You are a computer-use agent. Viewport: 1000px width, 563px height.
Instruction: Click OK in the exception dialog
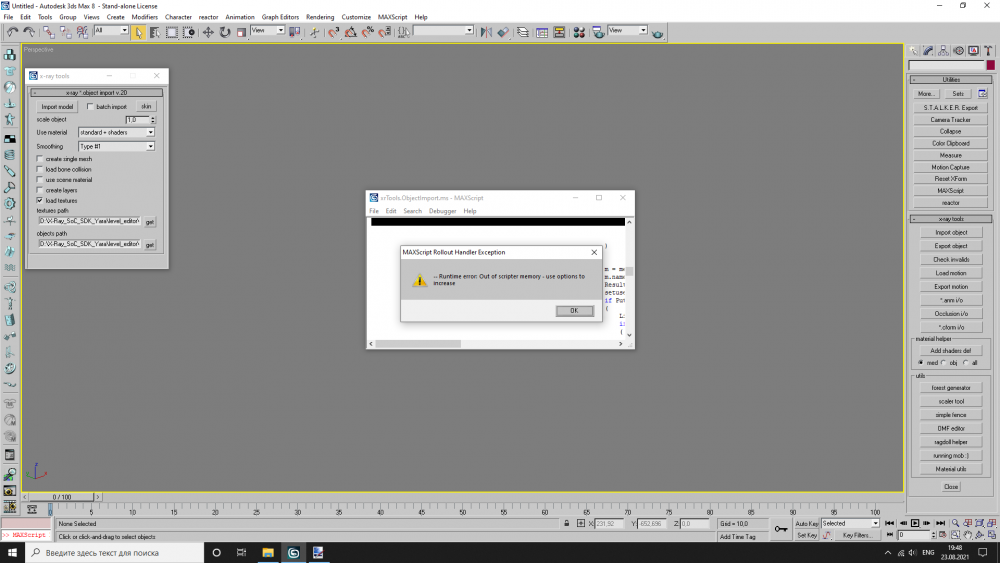click(574, 311)
